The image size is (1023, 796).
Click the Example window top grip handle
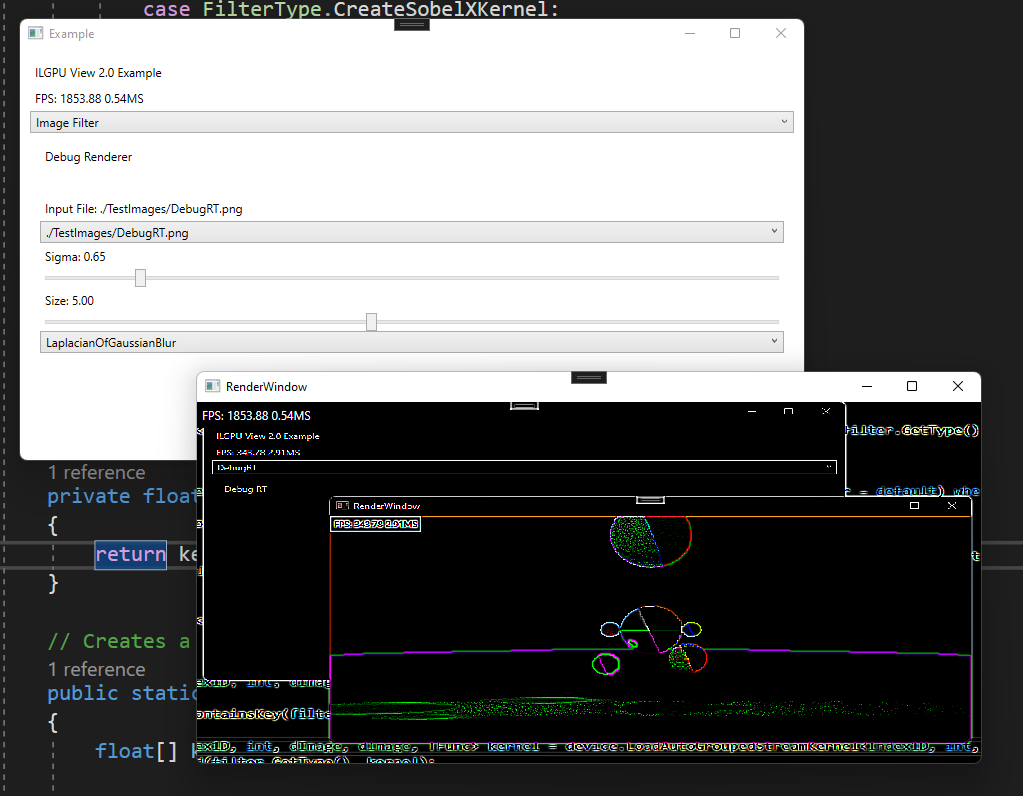(x=412, y=25)
